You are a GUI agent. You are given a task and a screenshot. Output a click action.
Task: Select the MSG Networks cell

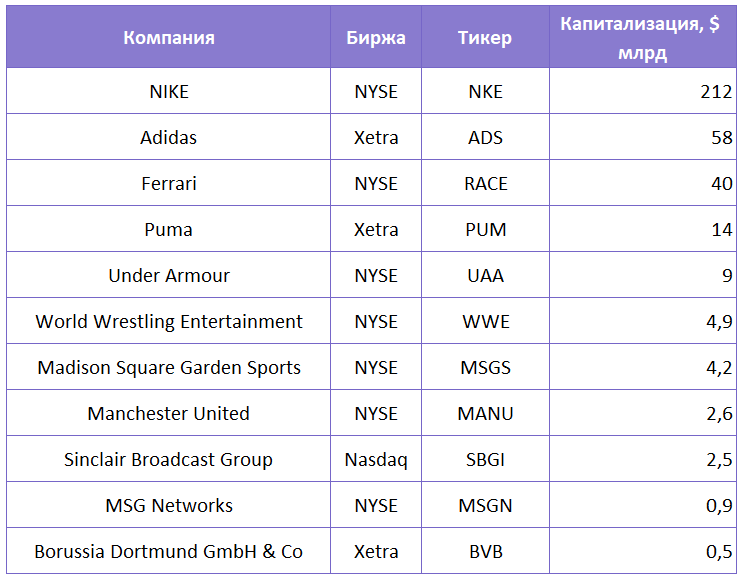tap(168, 504)
